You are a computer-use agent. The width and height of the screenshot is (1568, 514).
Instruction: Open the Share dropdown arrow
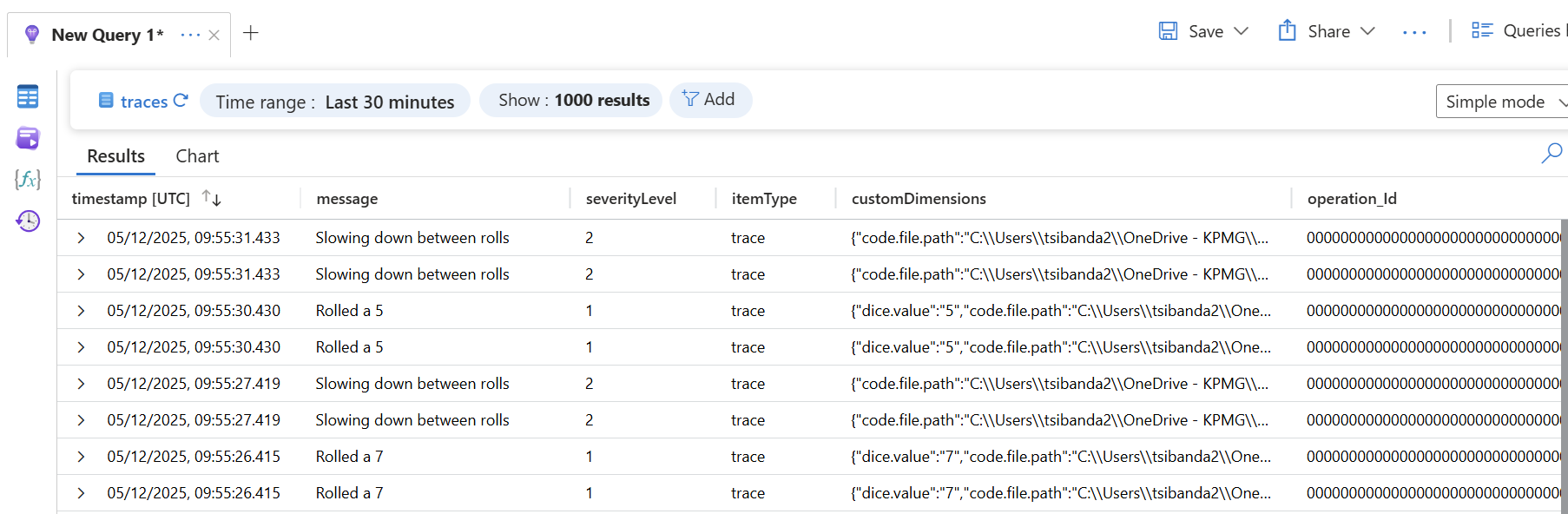(1368, 31)
